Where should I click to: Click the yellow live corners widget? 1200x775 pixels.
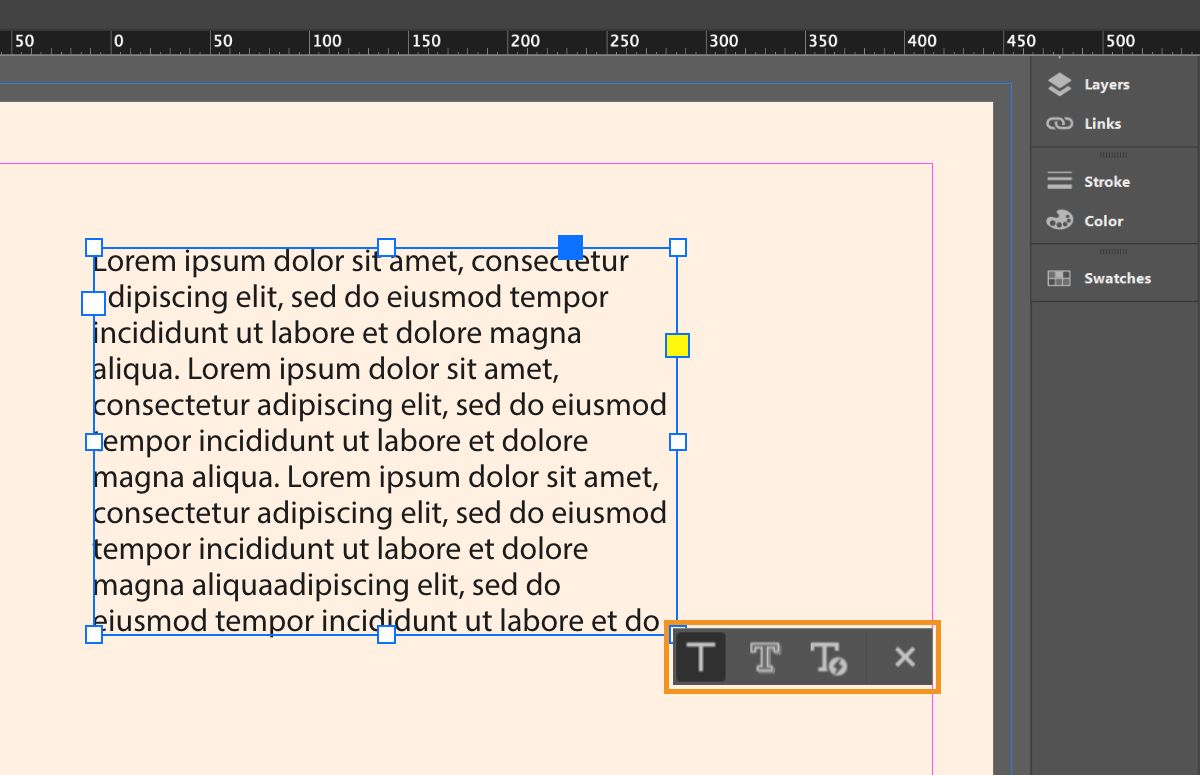677,345
